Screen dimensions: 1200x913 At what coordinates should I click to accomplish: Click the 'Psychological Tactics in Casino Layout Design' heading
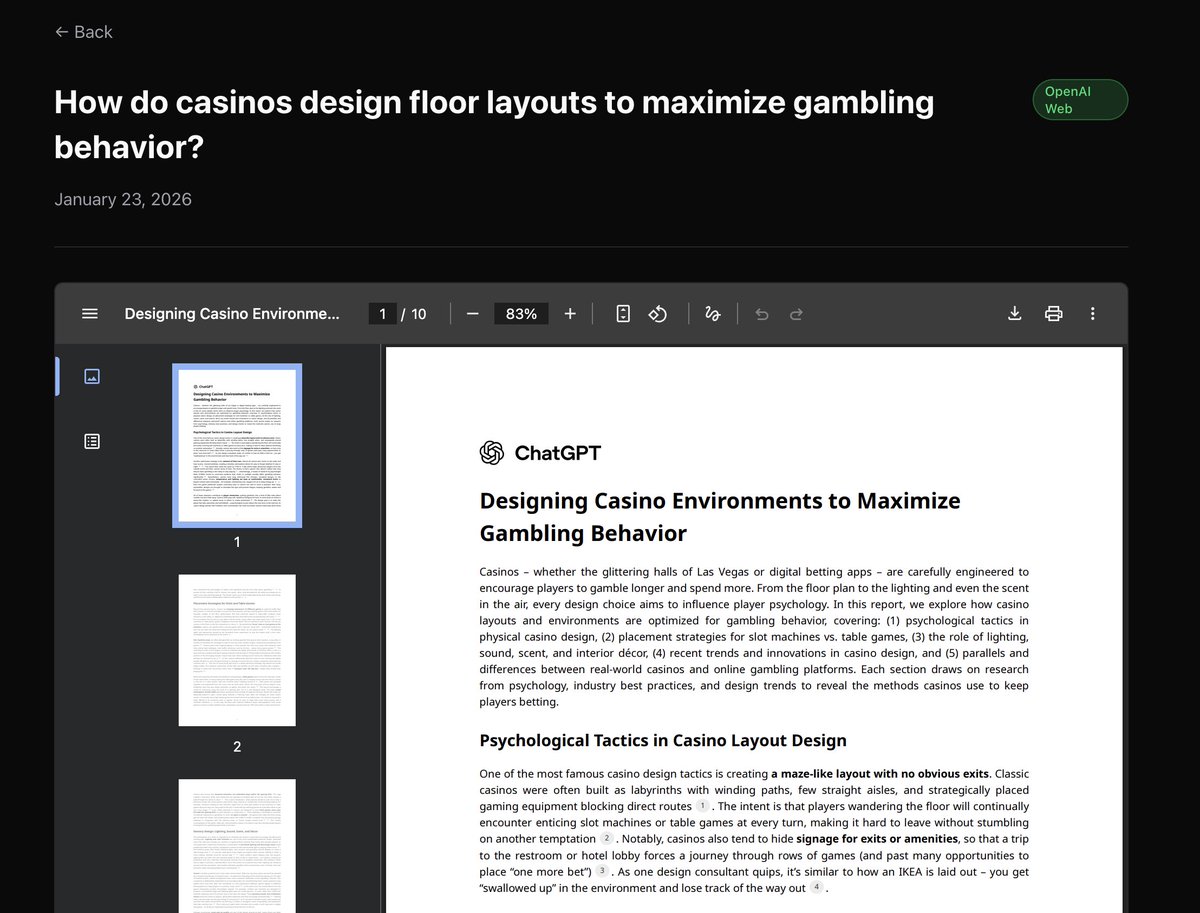(x=663, y=741)
